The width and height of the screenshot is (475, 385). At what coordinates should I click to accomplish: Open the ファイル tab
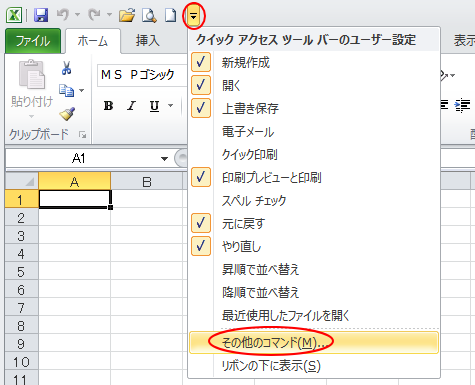33,41
